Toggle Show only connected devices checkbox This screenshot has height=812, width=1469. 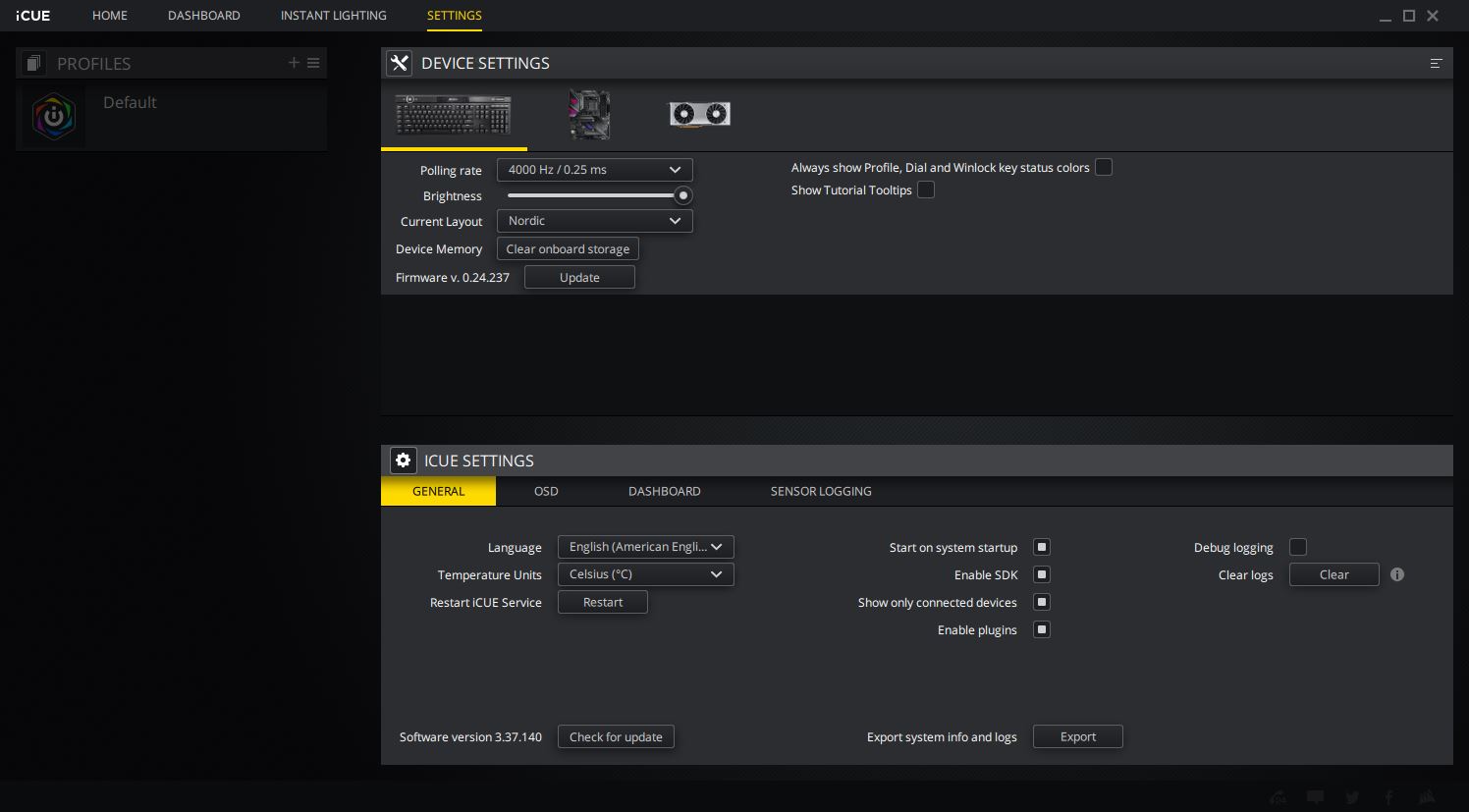1042,602
